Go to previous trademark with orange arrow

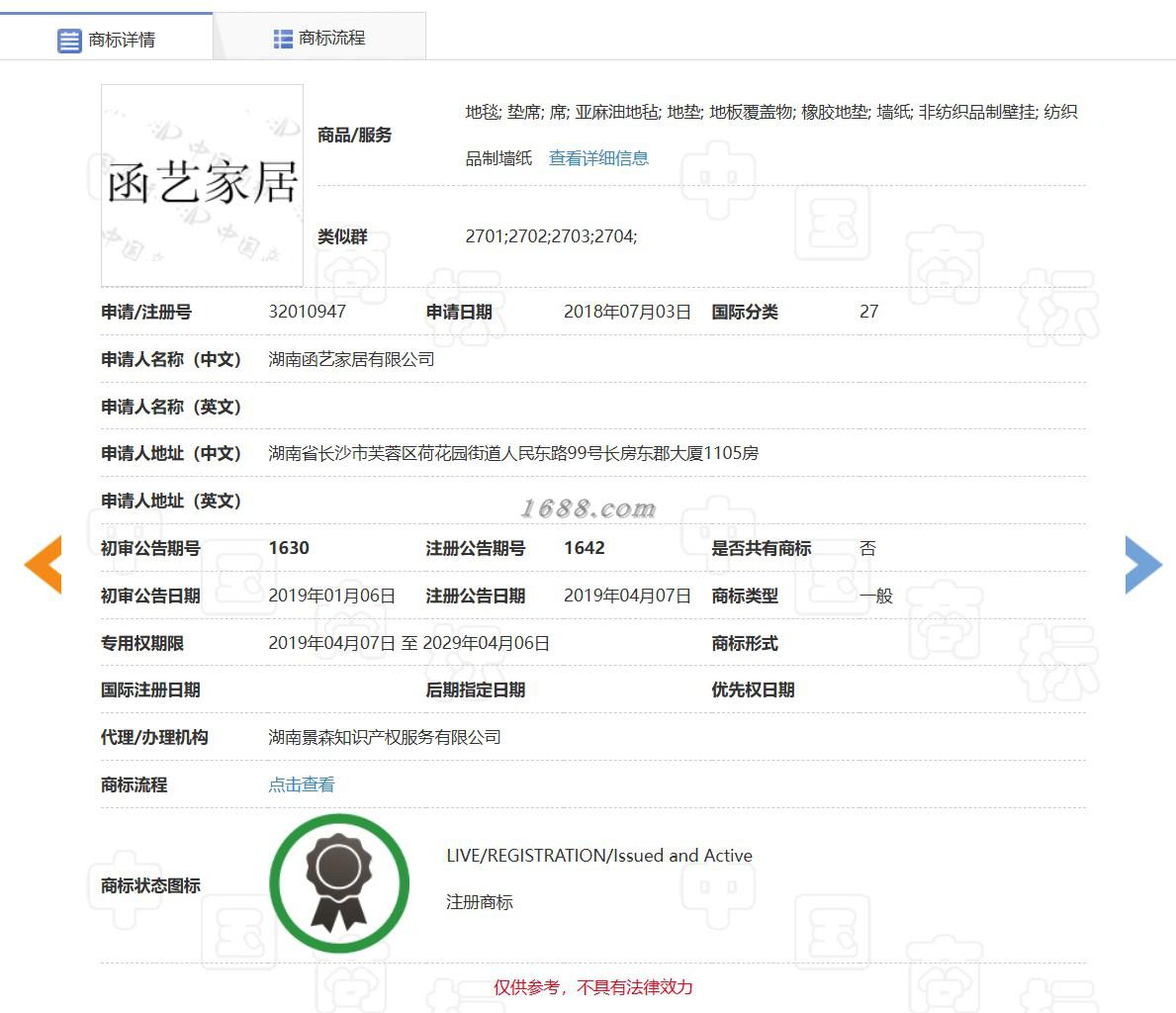pyautogui.click(x=44, y=564)
